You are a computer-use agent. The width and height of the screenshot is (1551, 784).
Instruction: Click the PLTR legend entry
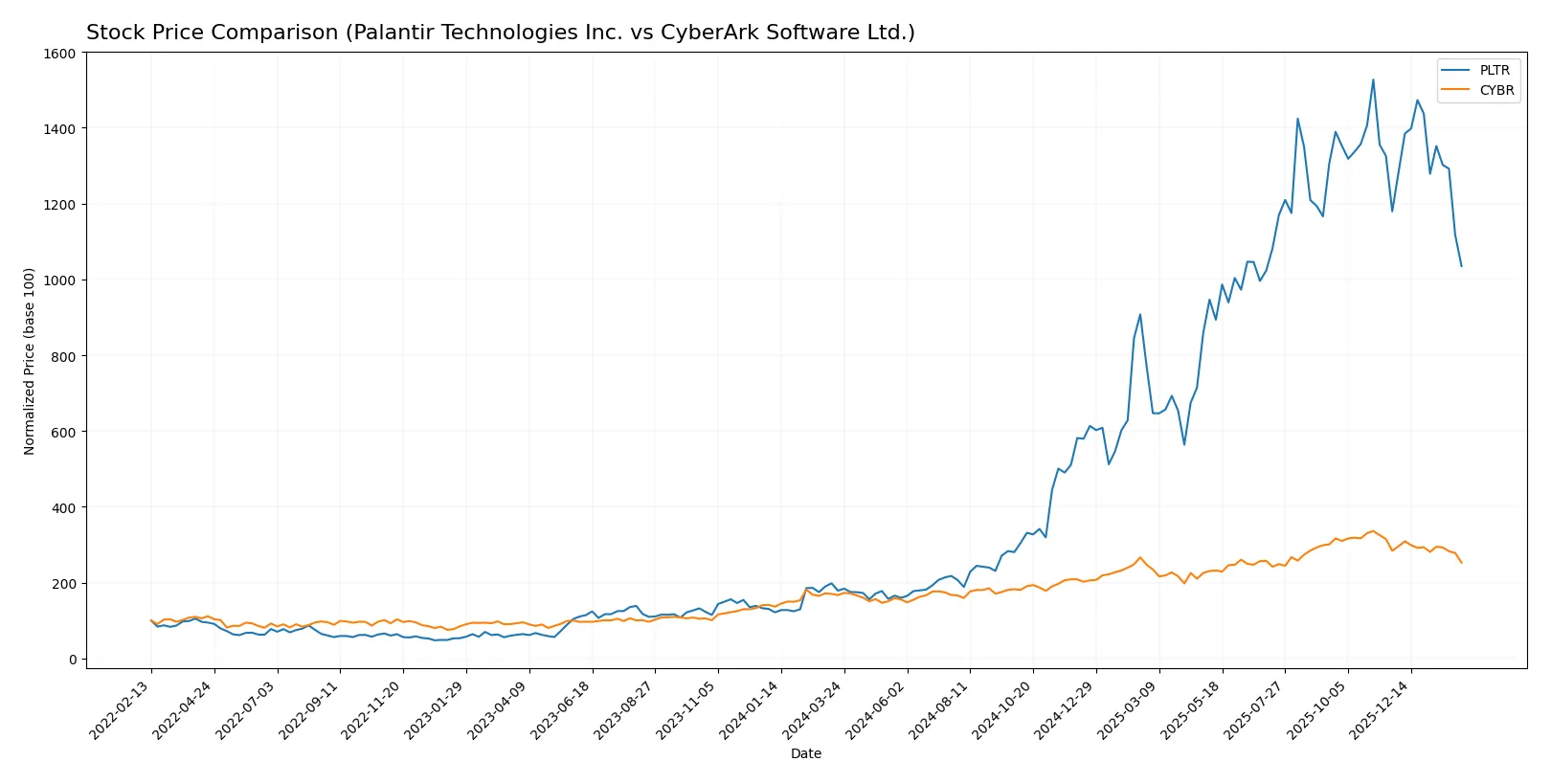pyautogui.click(x=1494, y=70)
